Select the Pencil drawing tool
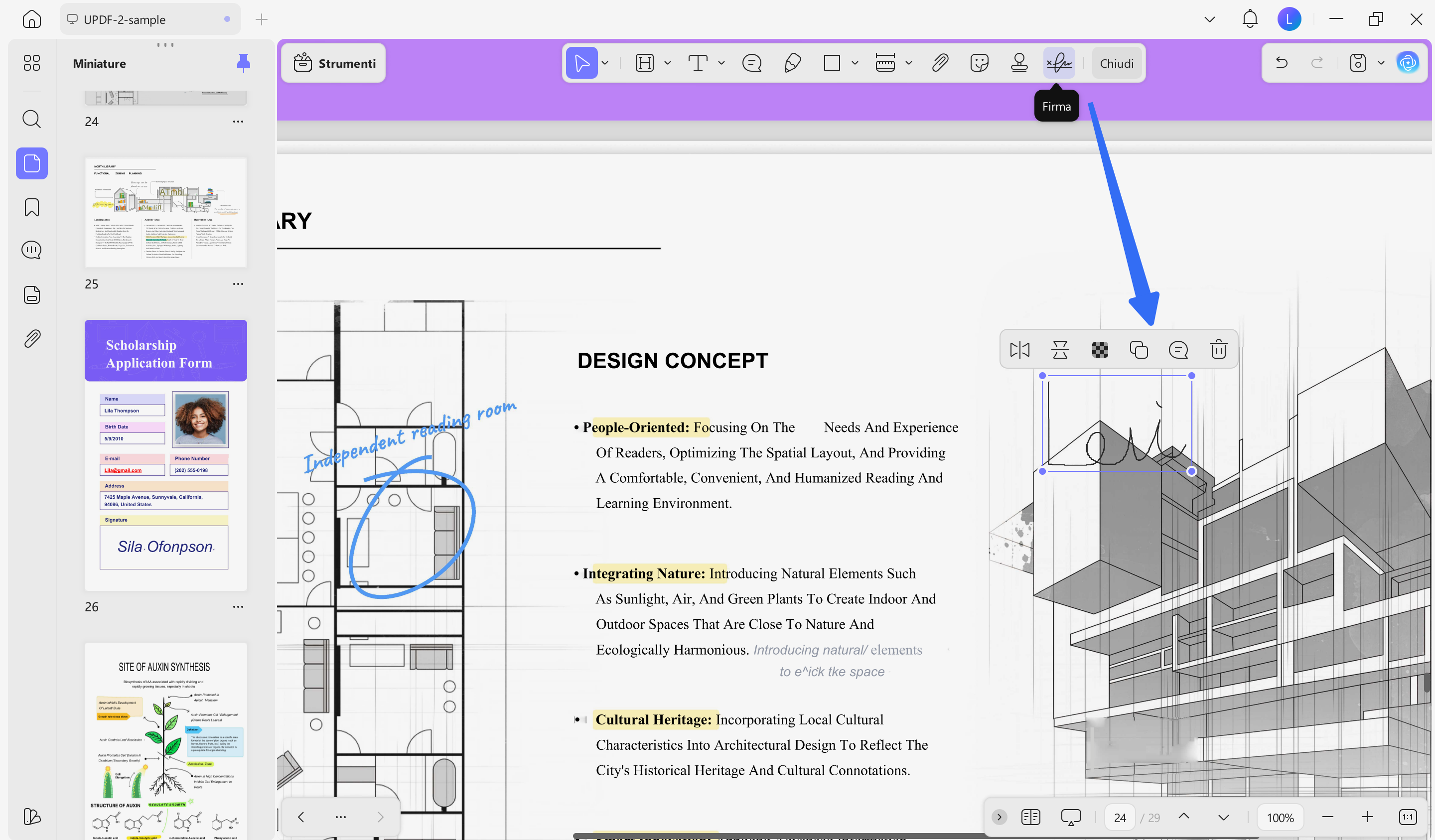1435x840 pixels. point(792,63)
